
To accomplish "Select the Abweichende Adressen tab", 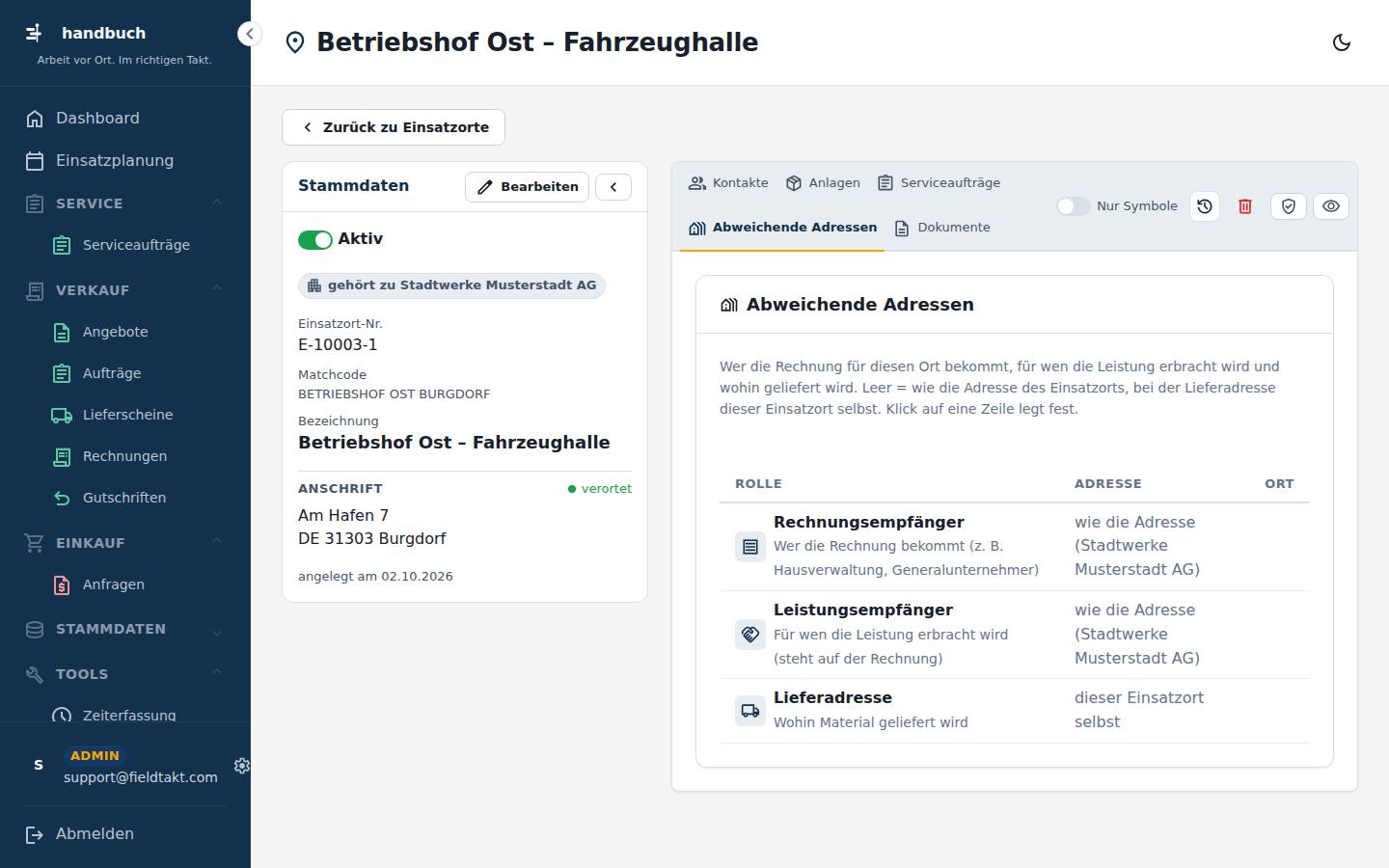I will pyautogui.click(x=782, y=228).
